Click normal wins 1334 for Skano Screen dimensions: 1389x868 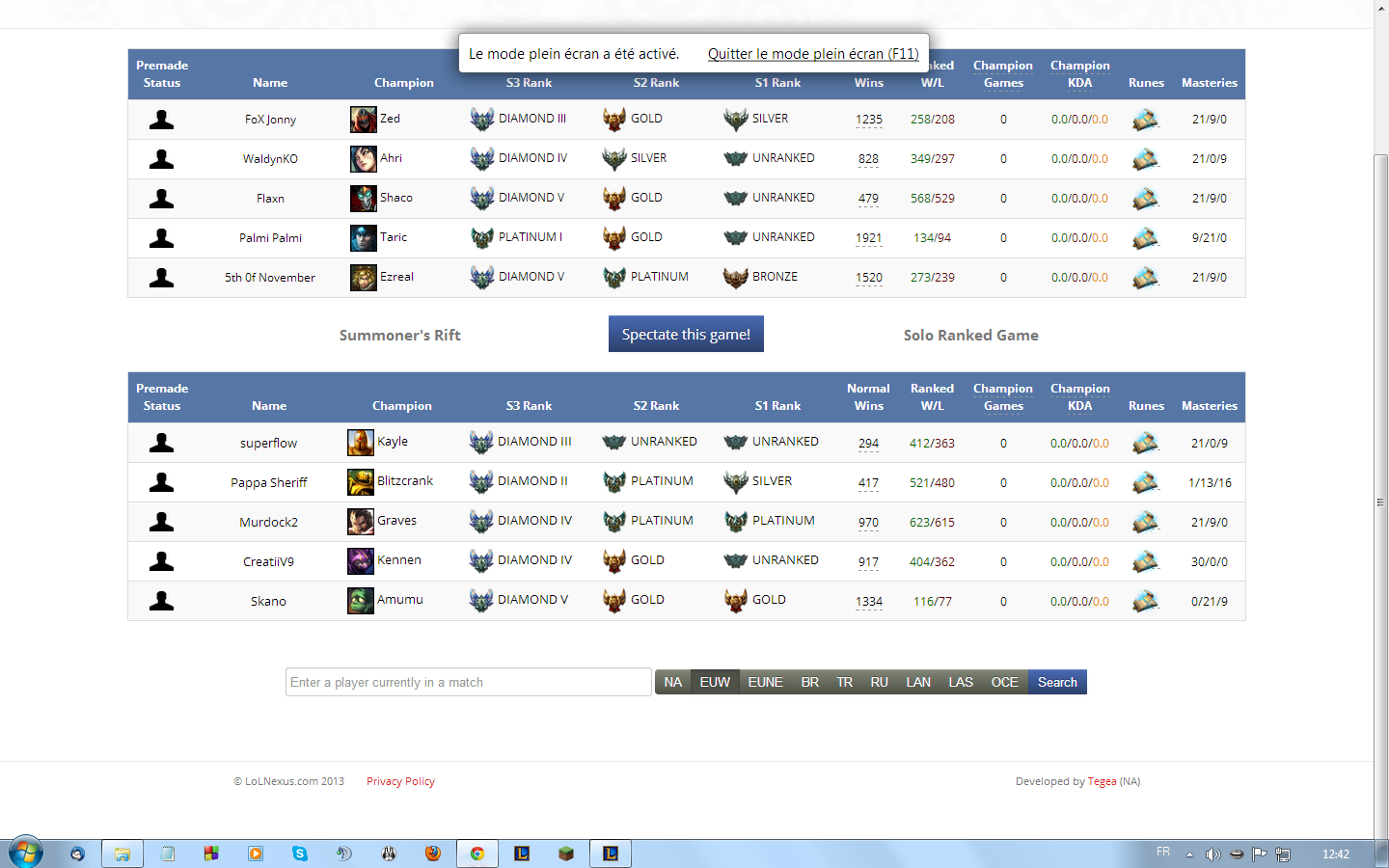click(x=869, y=601)
